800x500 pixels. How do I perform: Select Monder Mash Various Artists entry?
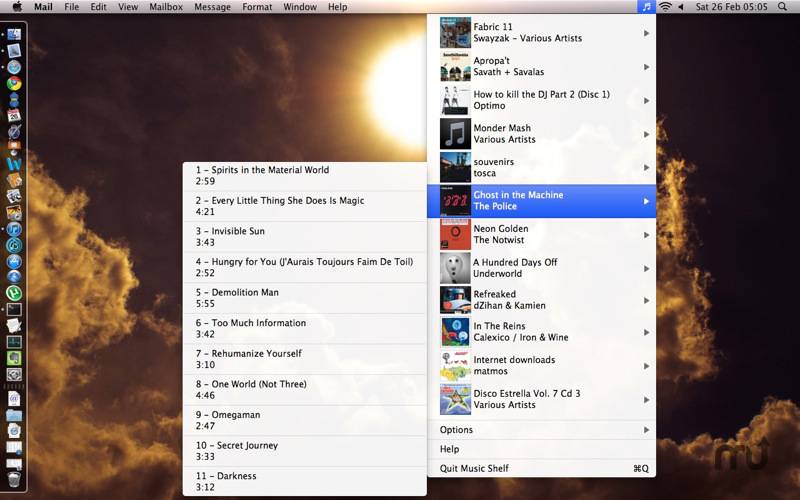click(541, 134)
